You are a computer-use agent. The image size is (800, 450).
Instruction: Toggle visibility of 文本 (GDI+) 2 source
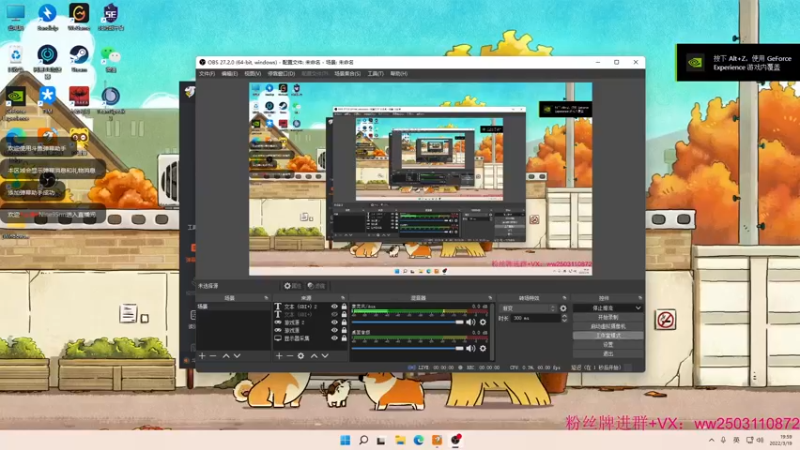(334, 307)
